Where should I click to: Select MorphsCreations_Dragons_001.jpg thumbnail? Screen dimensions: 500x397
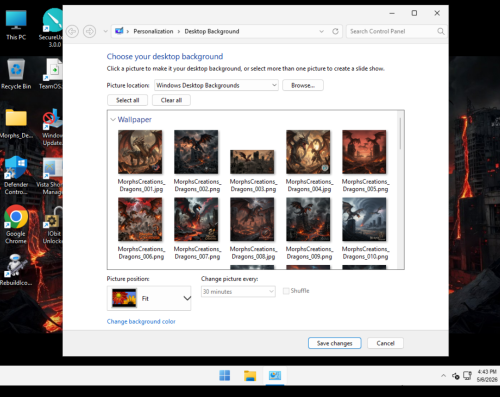(140, 152)
